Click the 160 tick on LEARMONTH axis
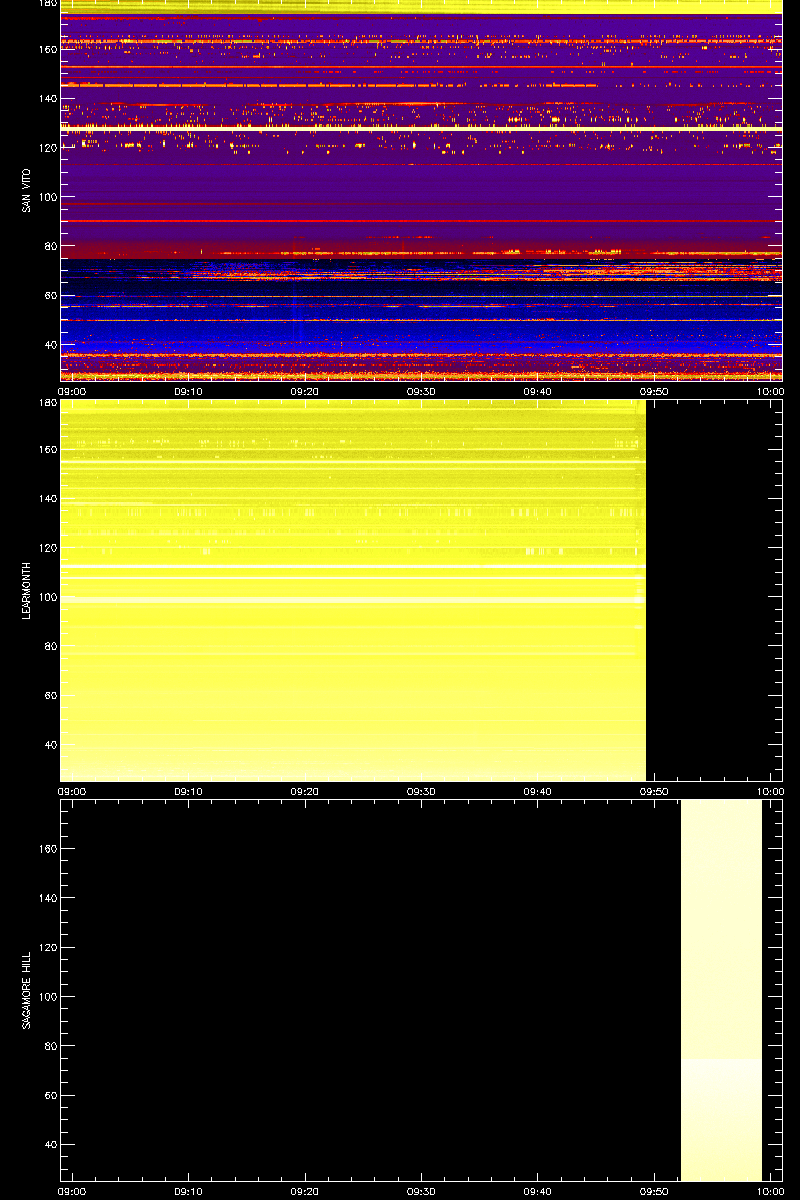 pos(49,449)
